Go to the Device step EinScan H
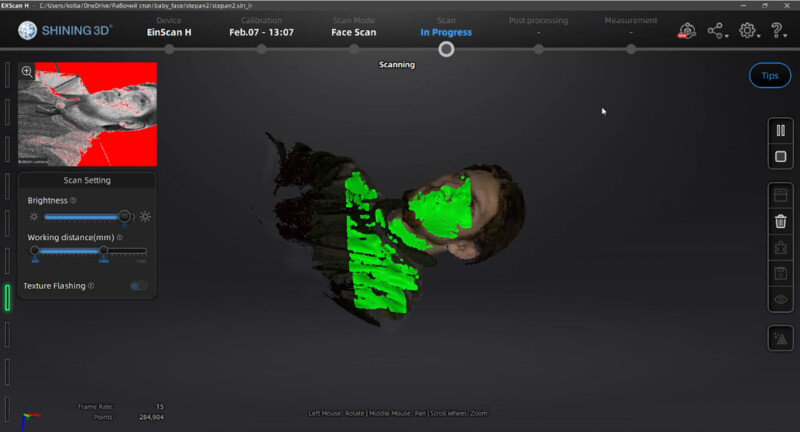800x432 pixels. 169,32
